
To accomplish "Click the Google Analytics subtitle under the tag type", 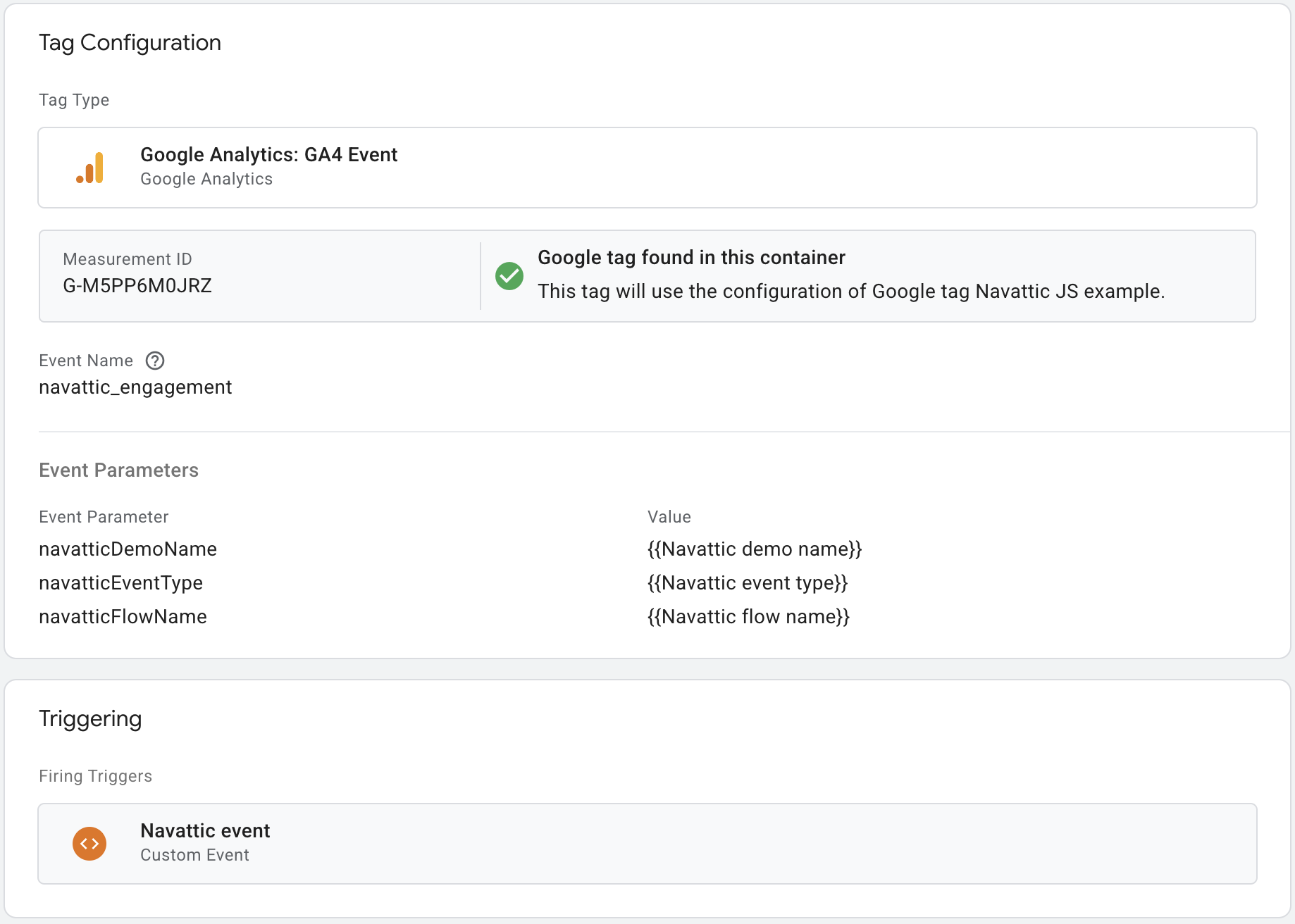I will pos(206,179).
